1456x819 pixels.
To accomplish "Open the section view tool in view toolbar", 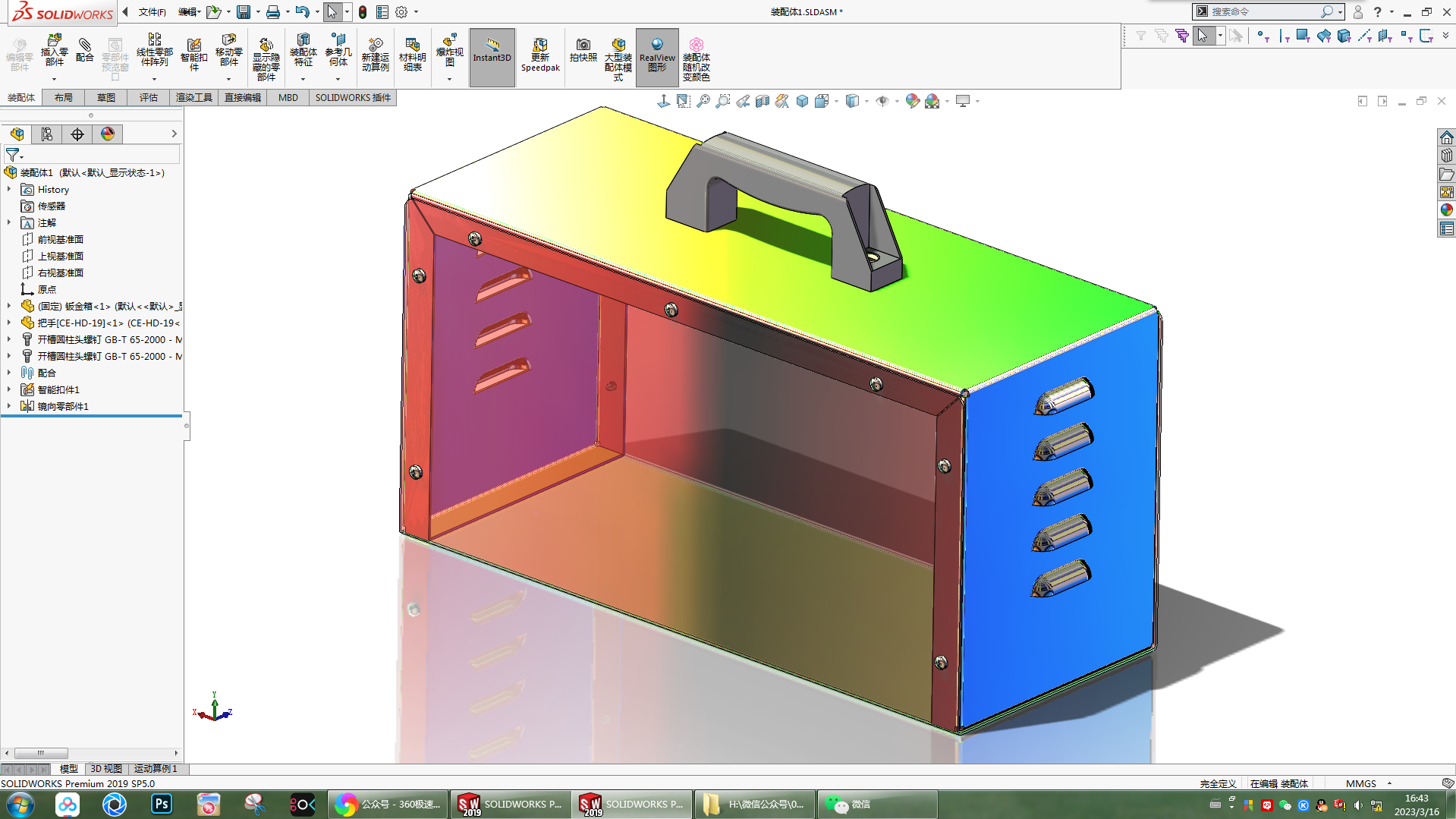I will coord(763,101).
